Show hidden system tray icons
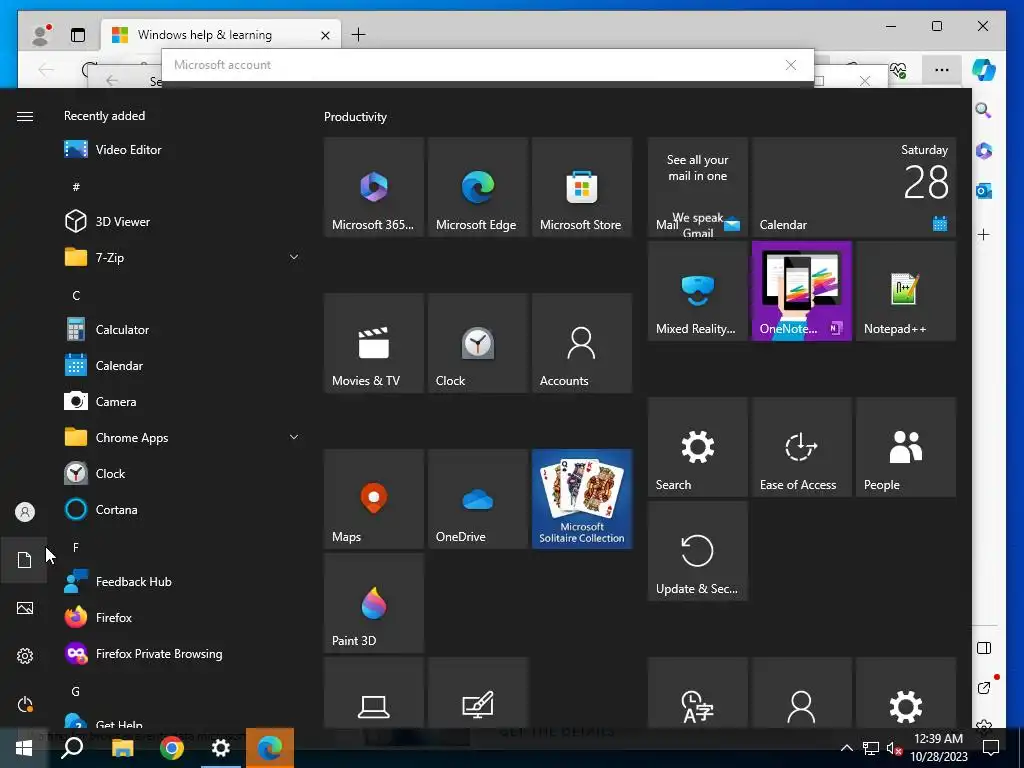 pyautogui.click(x=846, y=748)
